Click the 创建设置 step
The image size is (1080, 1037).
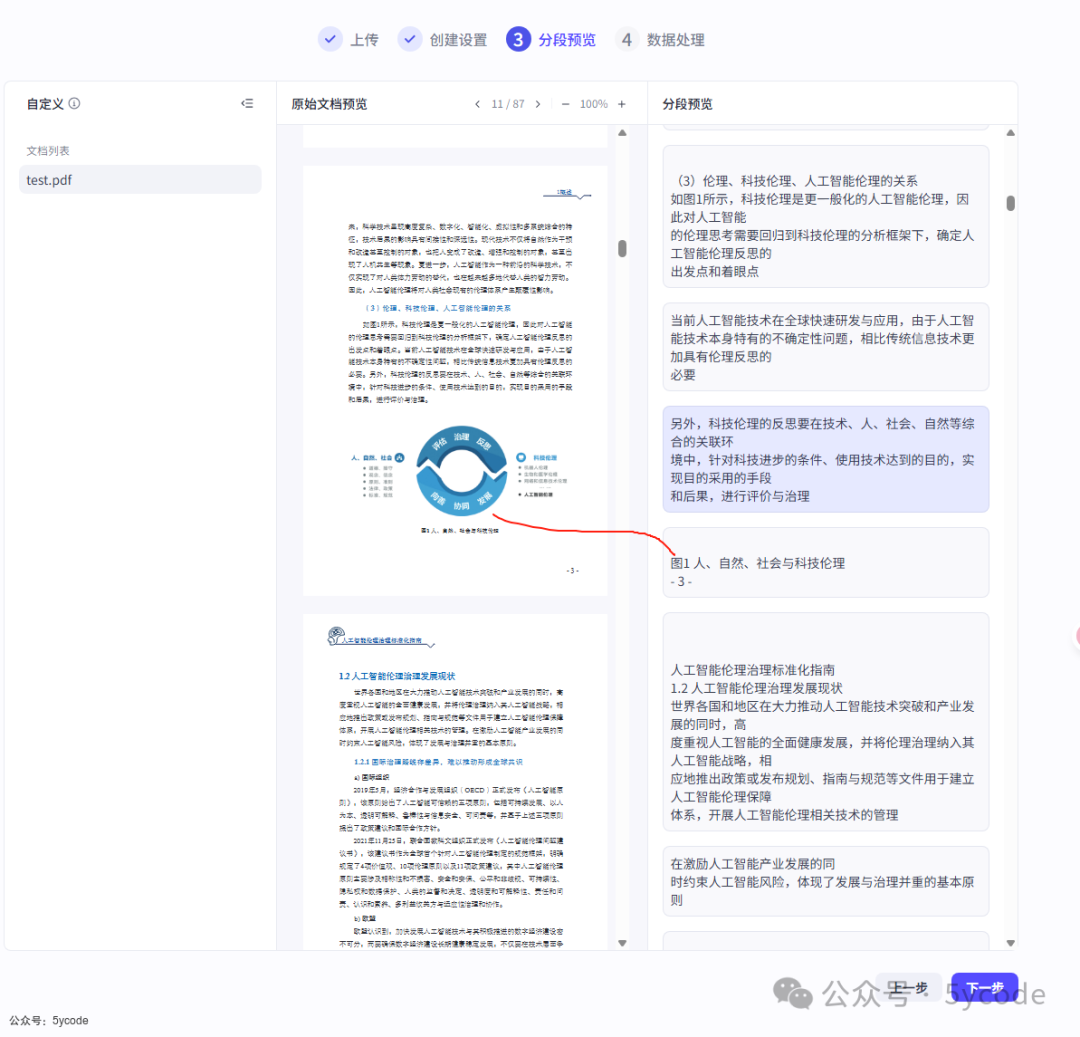[443, 39]
